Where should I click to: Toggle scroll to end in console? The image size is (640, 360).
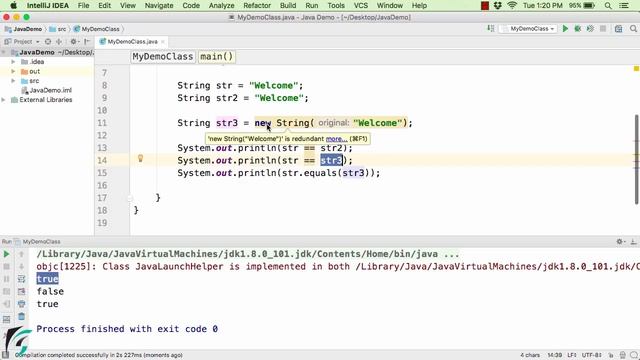[x=21, y=291]
